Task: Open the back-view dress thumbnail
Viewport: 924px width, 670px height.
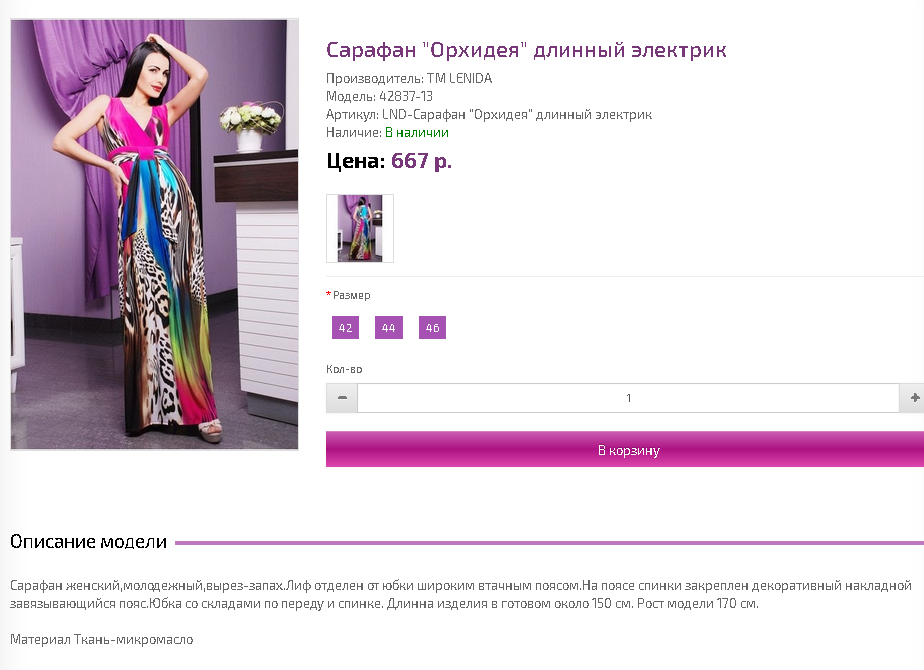Action: tap(360, 229)
